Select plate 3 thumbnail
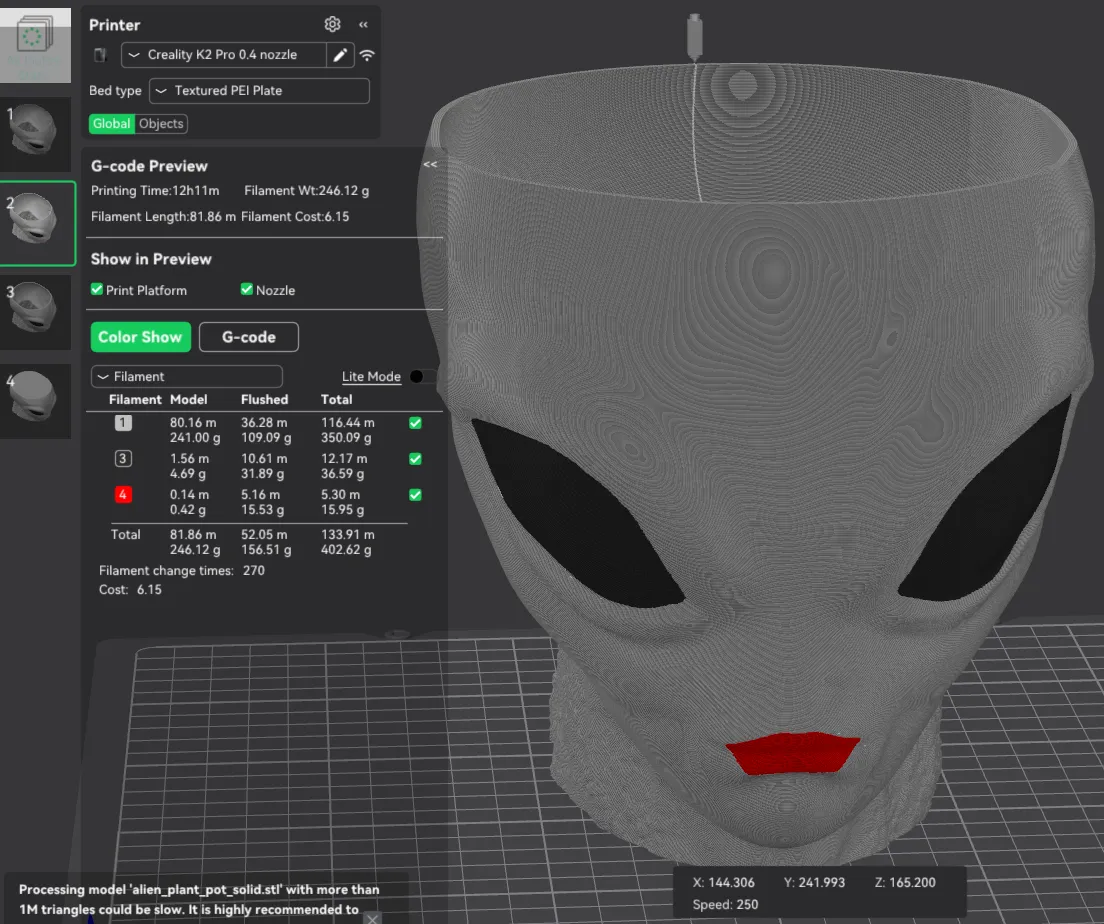1104x924 pixels. [35, 311]
